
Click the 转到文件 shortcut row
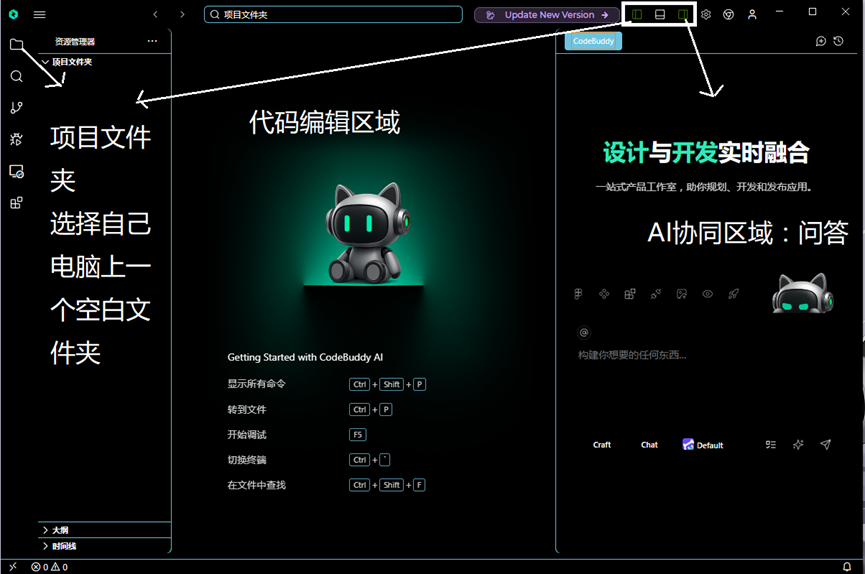tap(310, 410)
